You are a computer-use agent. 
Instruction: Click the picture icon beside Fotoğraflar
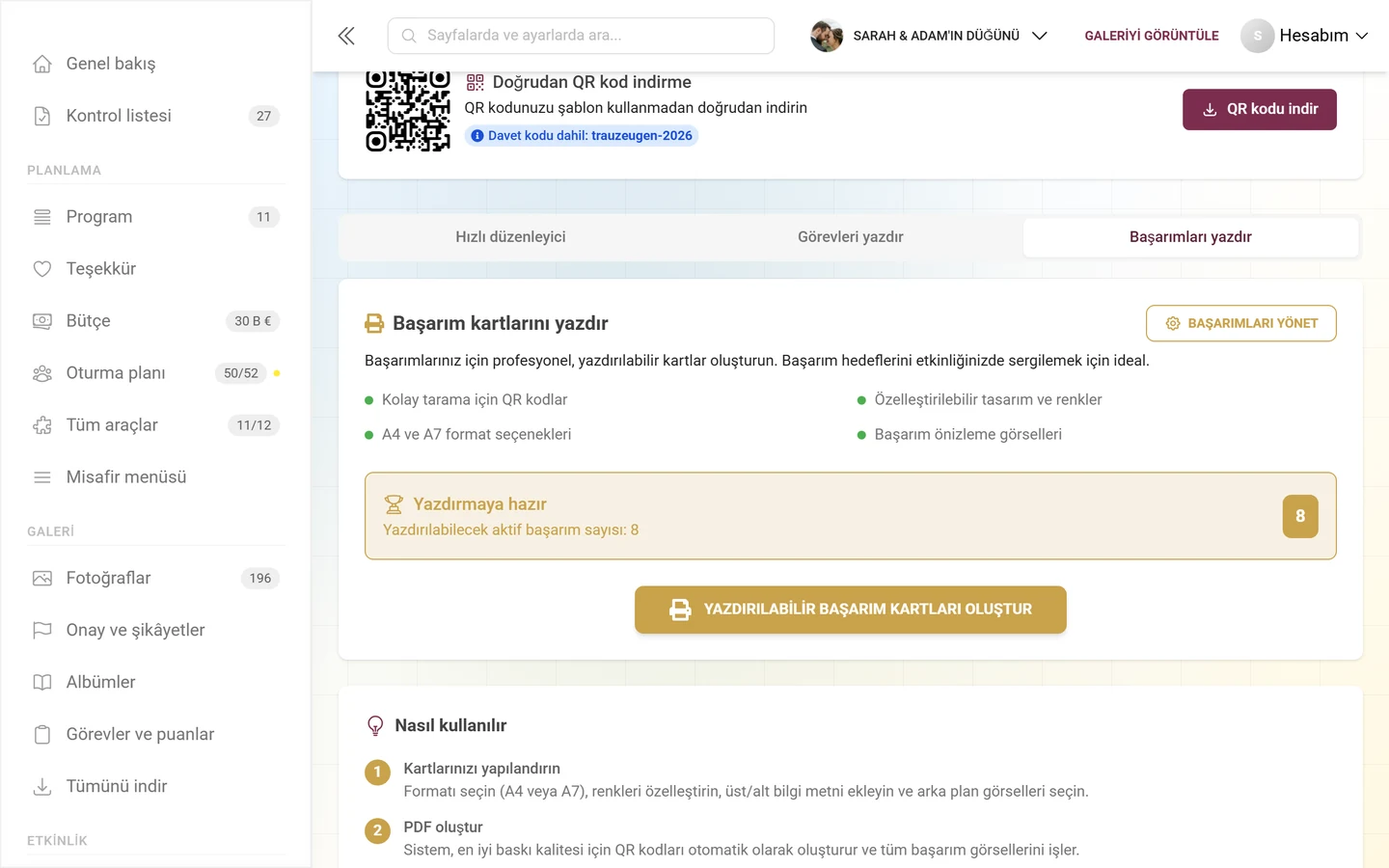point(42,579)
